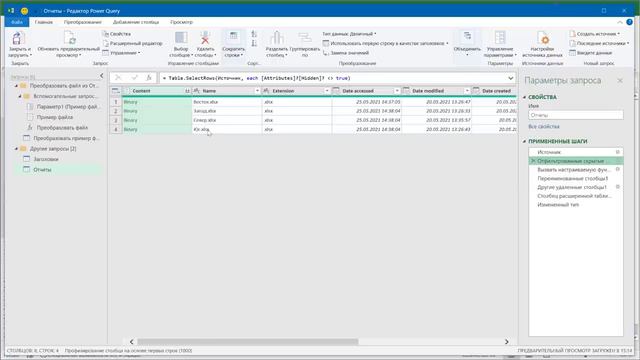Switch to the Просмотр ribbon tab
This screenshot has height=360, width=640.
(182, 22)
